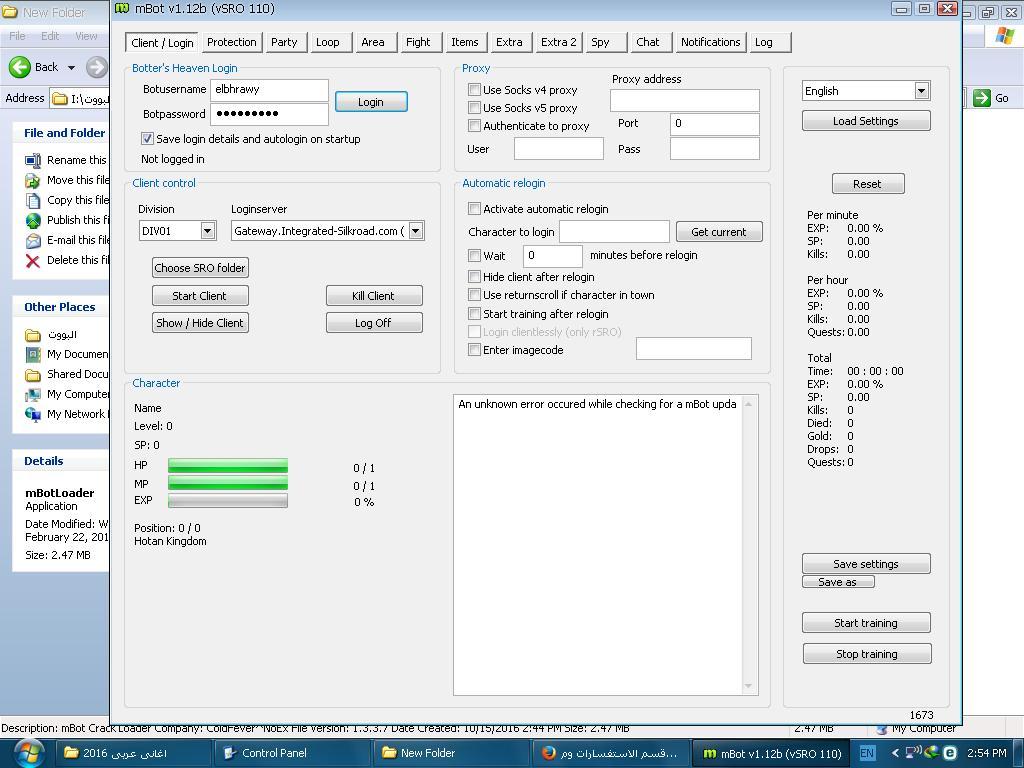Open the Party tab
Image resolution: width=1024 pixels, height=768 pixels.
[284, 42]
